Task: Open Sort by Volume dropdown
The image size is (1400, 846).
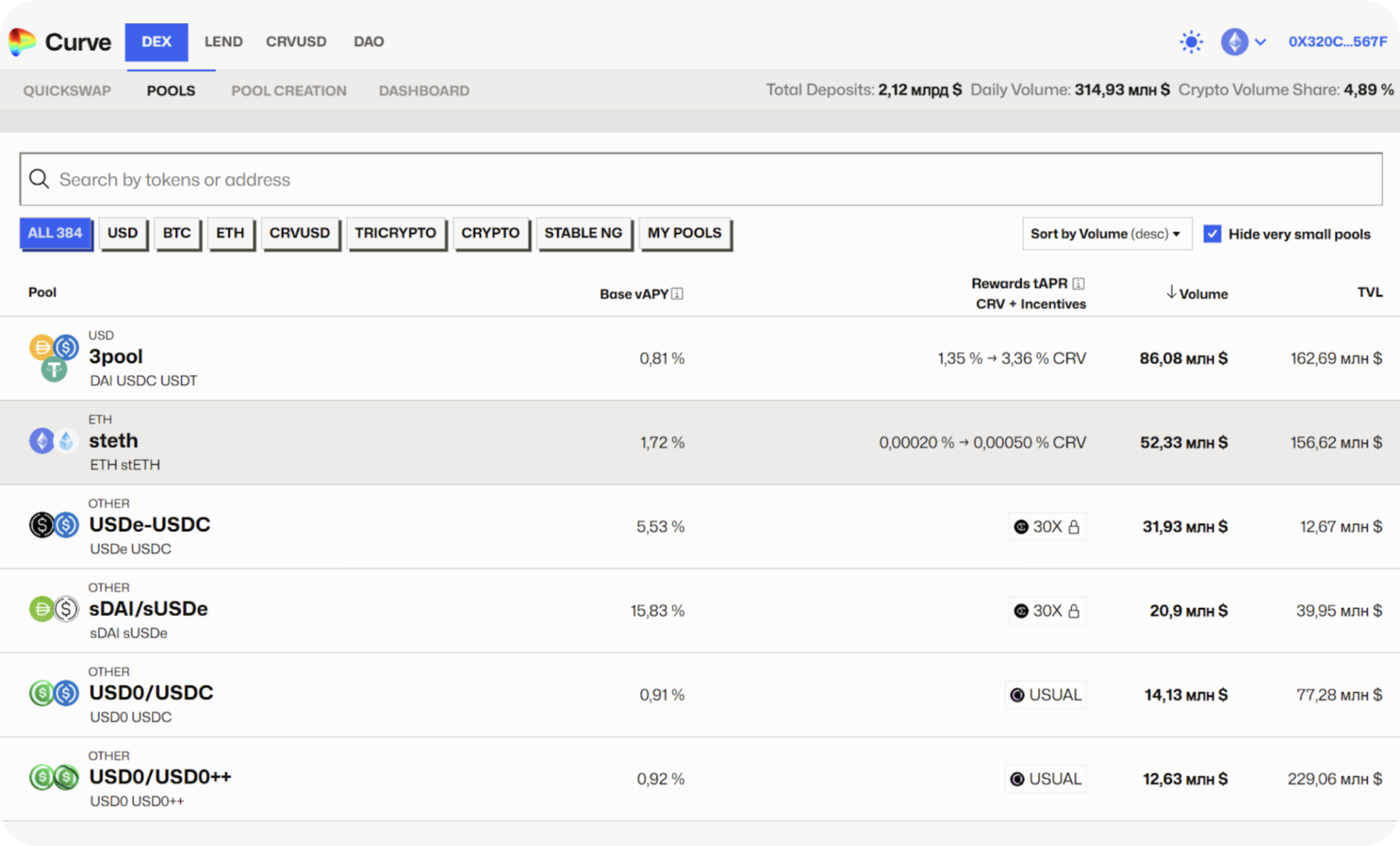Action: pyautogui.click(x=1107, y=234)
